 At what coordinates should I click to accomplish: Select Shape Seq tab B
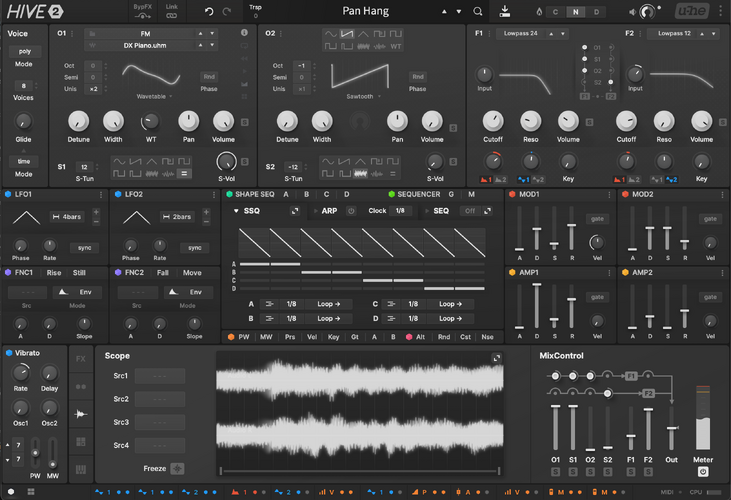(306, 194)
